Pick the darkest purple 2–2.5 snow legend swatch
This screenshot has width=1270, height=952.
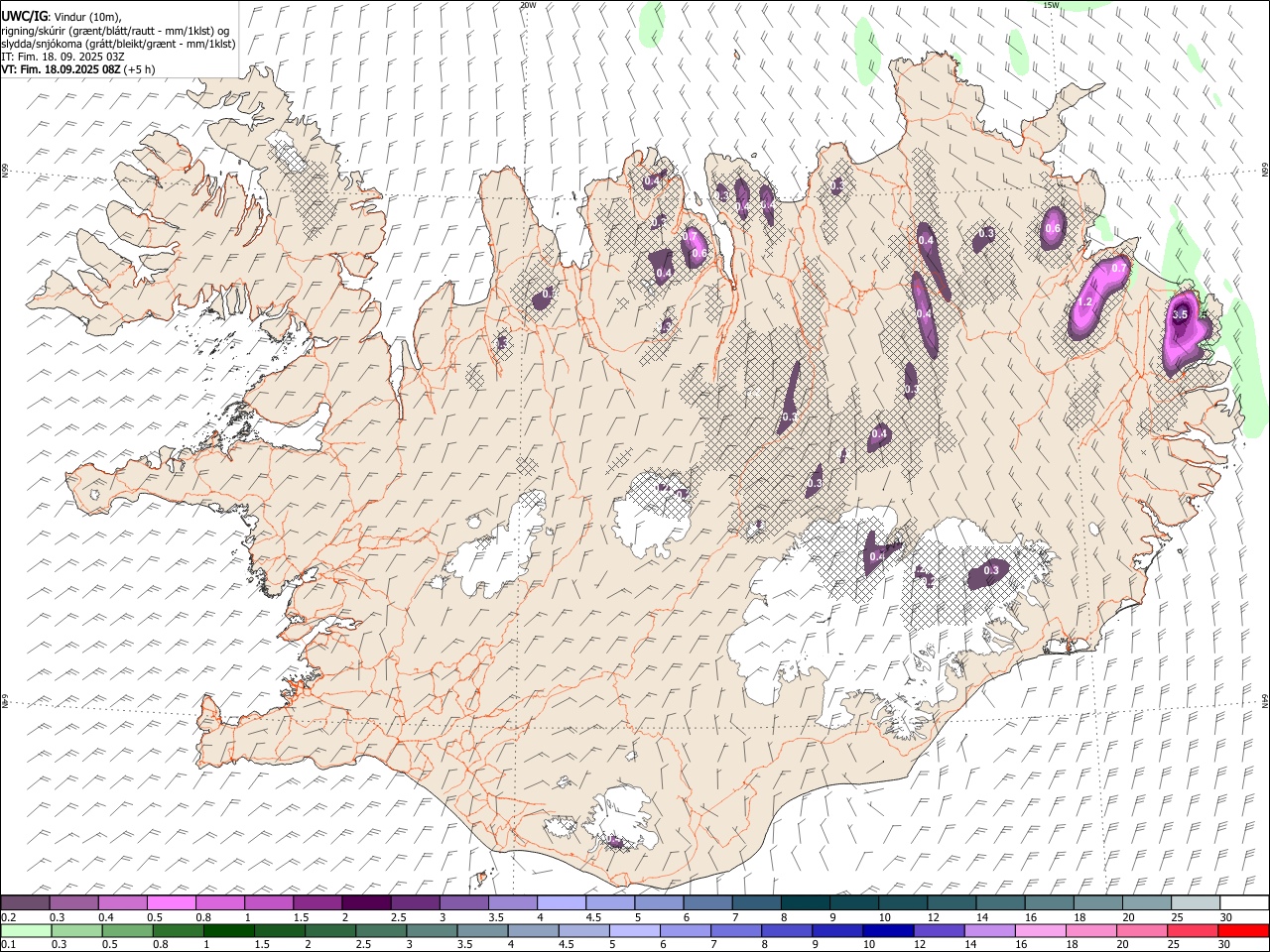365,902
